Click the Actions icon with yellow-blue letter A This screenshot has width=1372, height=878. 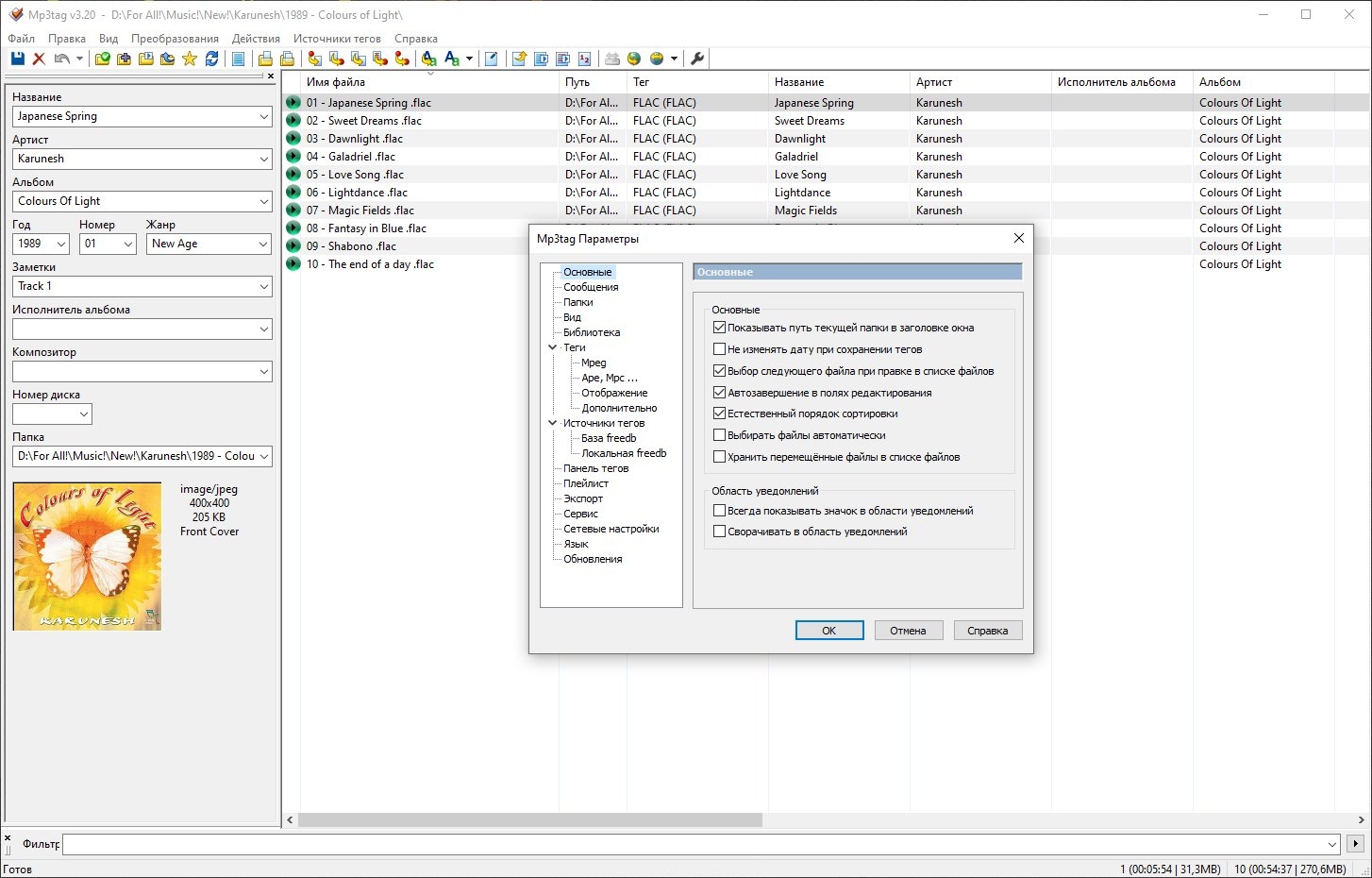click(429, 59)
